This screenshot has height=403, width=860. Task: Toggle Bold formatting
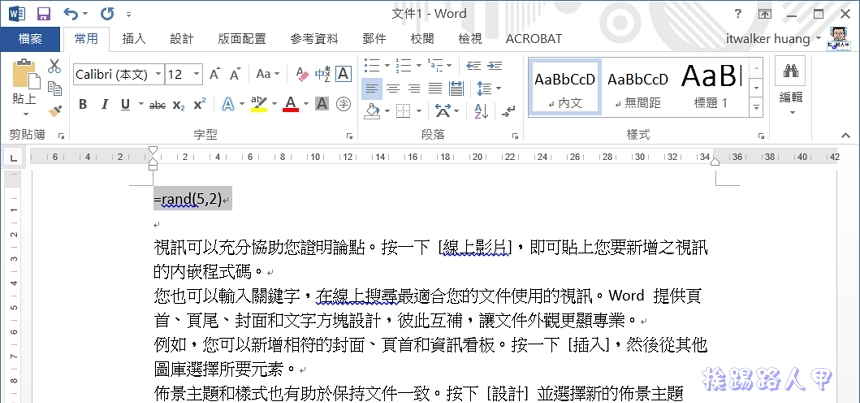(x=82, y=104)
